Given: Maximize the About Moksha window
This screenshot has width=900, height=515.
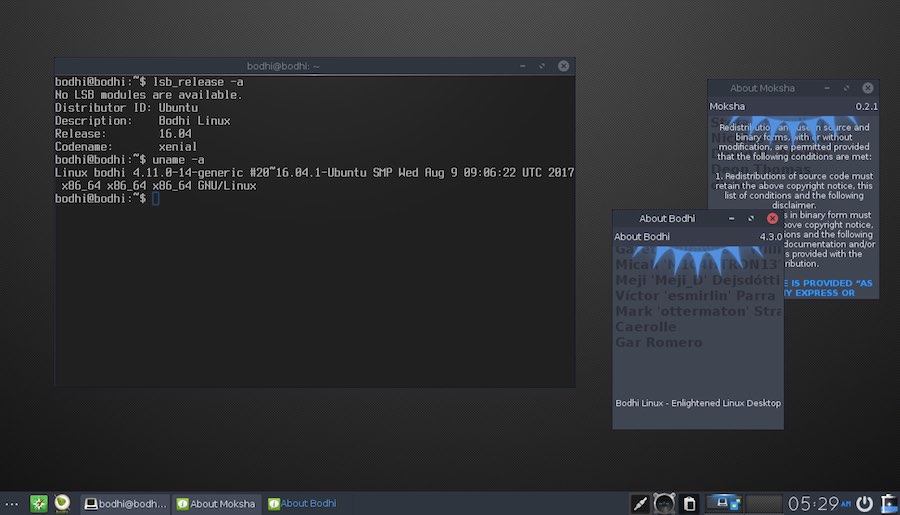Looking at the screenshot, I should point(846,88).
